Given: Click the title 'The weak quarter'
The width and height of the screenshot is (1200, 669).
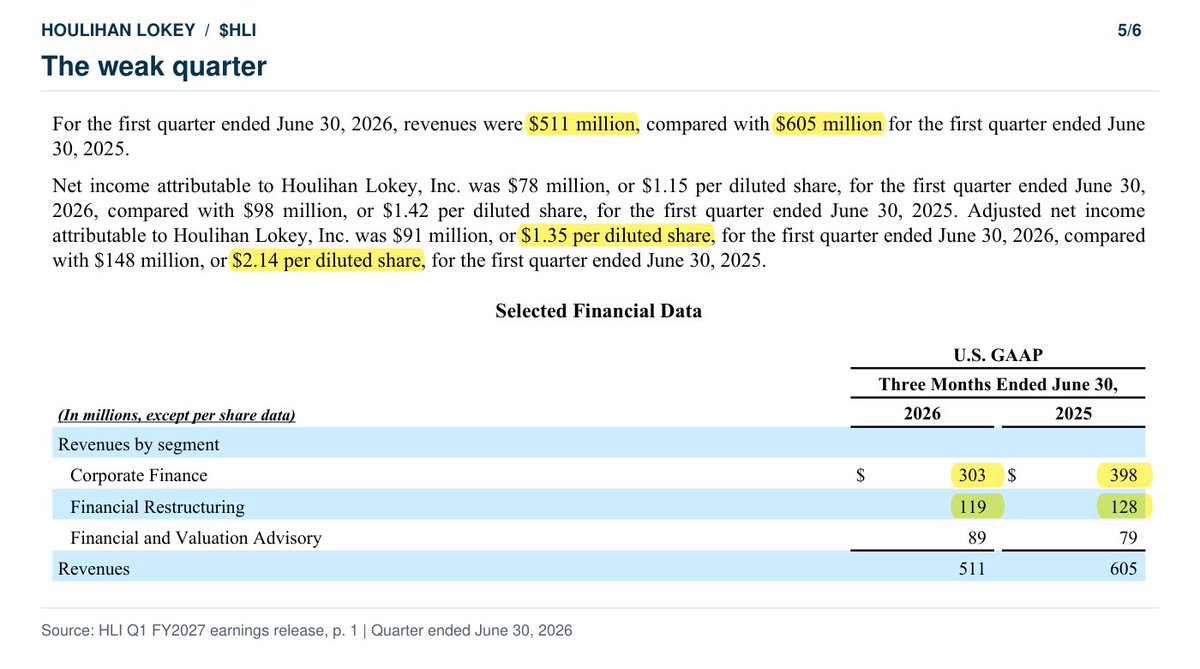Looking at the screenshot, I should click(154, 67).
